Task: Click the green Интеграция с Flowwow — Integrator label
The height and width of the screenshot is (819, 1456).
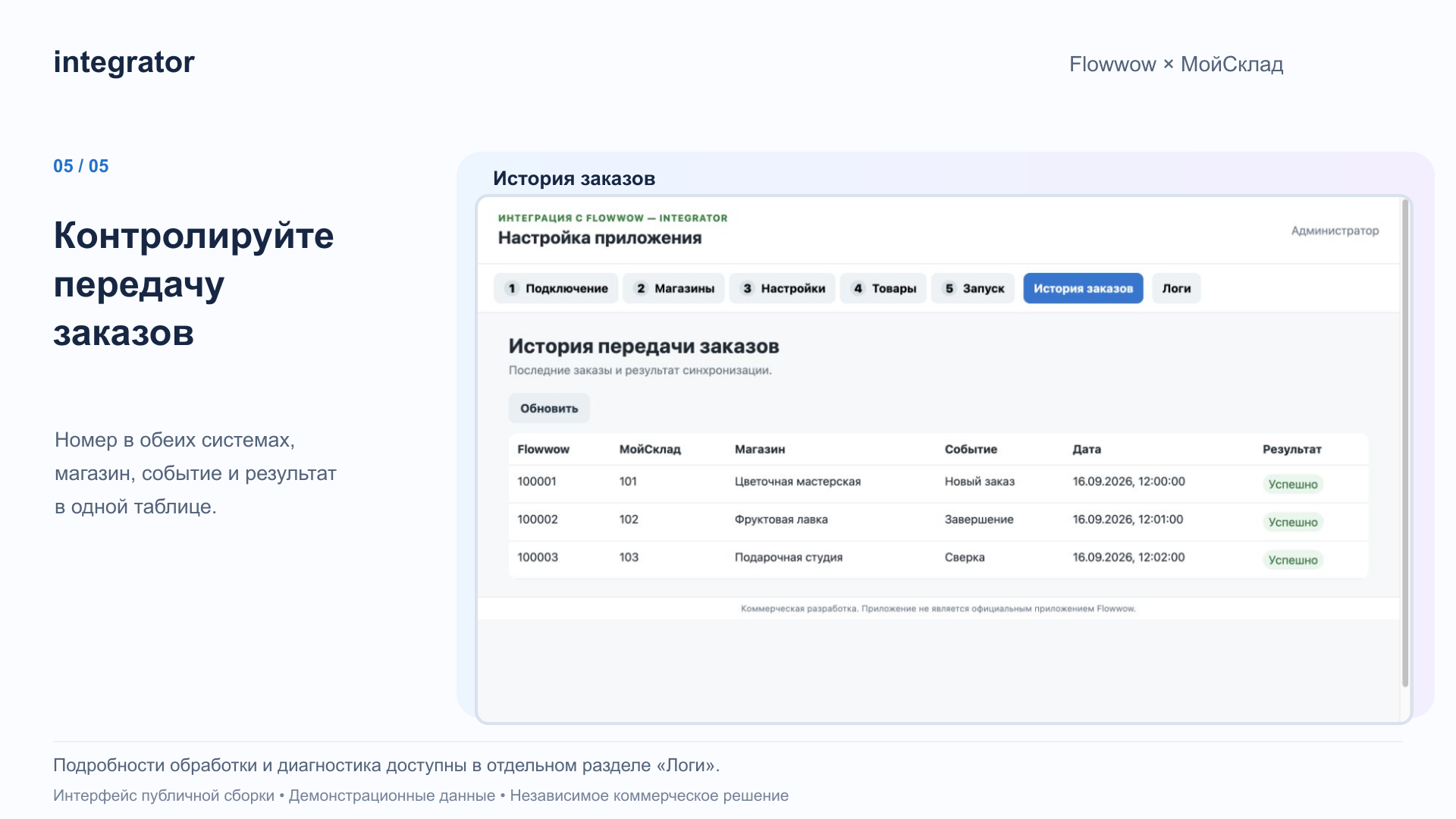Action: pyautogui.click(x=613, y=218)
